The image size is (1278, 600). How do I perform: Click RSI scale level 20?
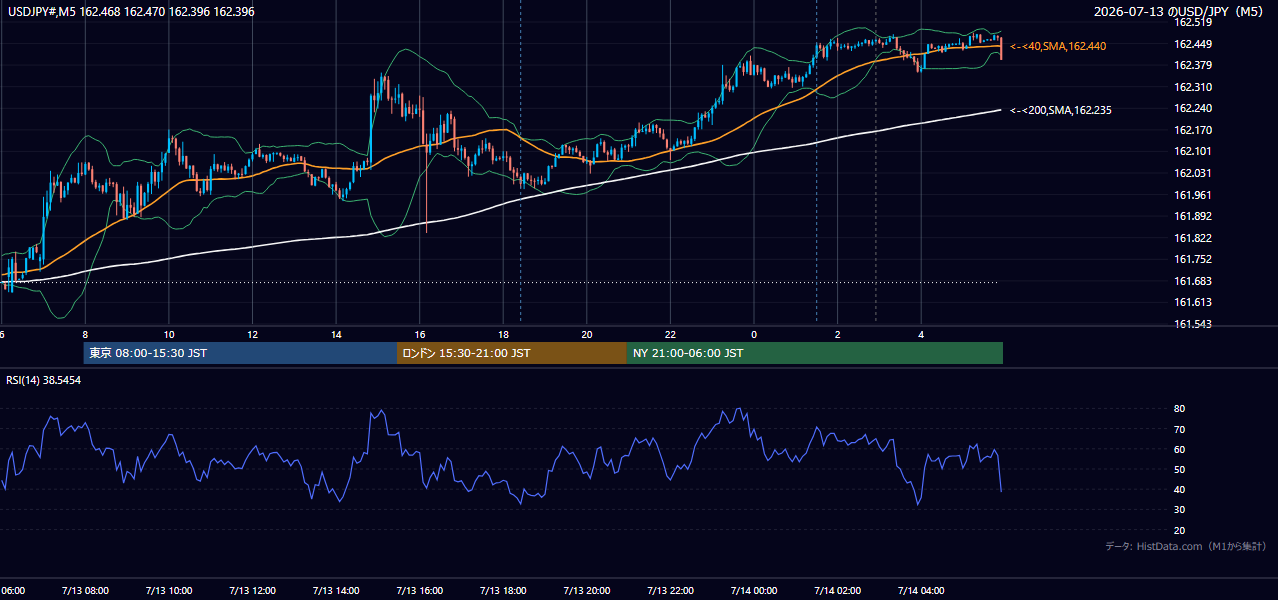point(1180,530)
